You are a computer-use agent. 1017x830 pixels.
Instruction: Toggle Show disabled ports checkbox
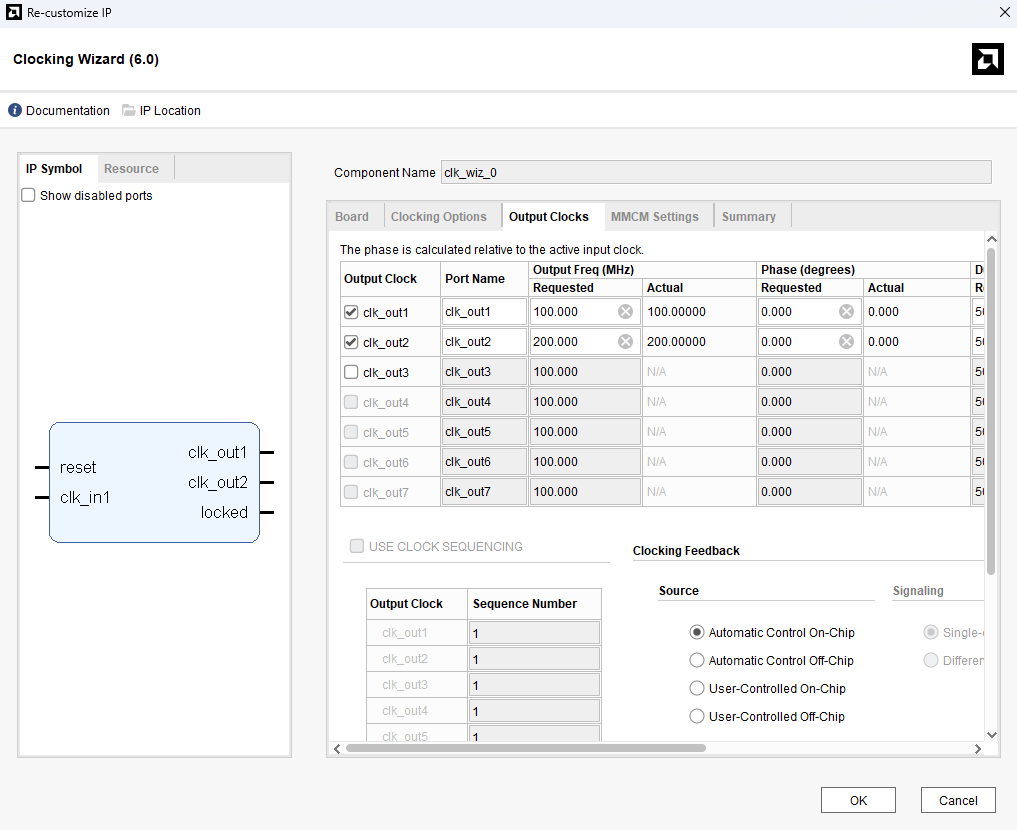click(29, 196)
